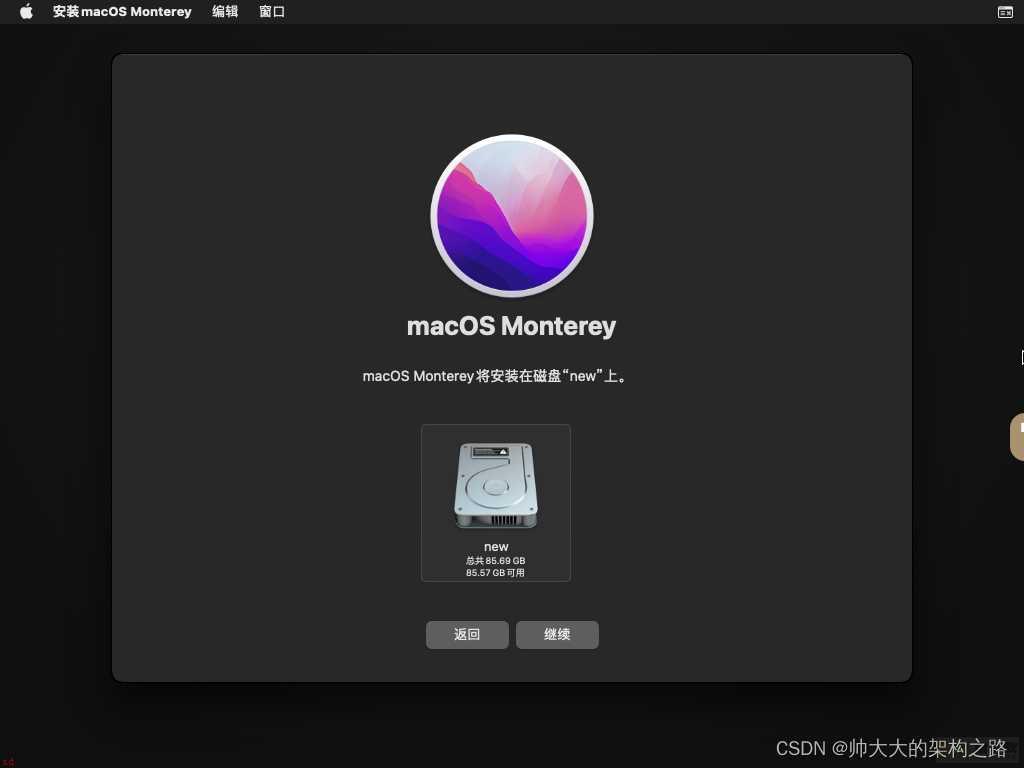The height and width of the screenshot is (768, 1024).
Task: Click the "macOS Monterey" heading
Action: pos(511,326)
